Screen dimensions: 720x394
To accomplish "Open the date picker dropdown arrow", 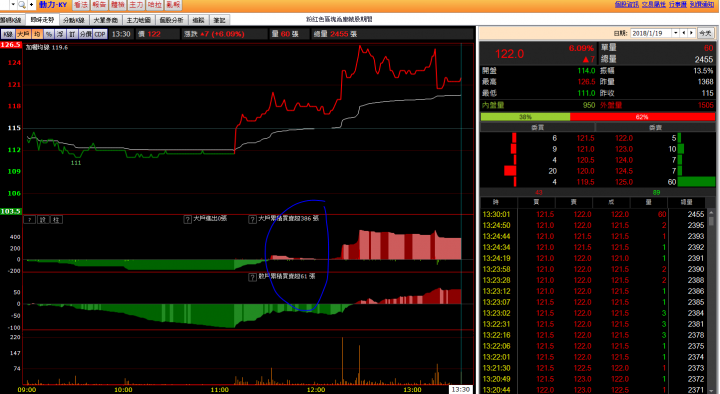I will point(675,33).
